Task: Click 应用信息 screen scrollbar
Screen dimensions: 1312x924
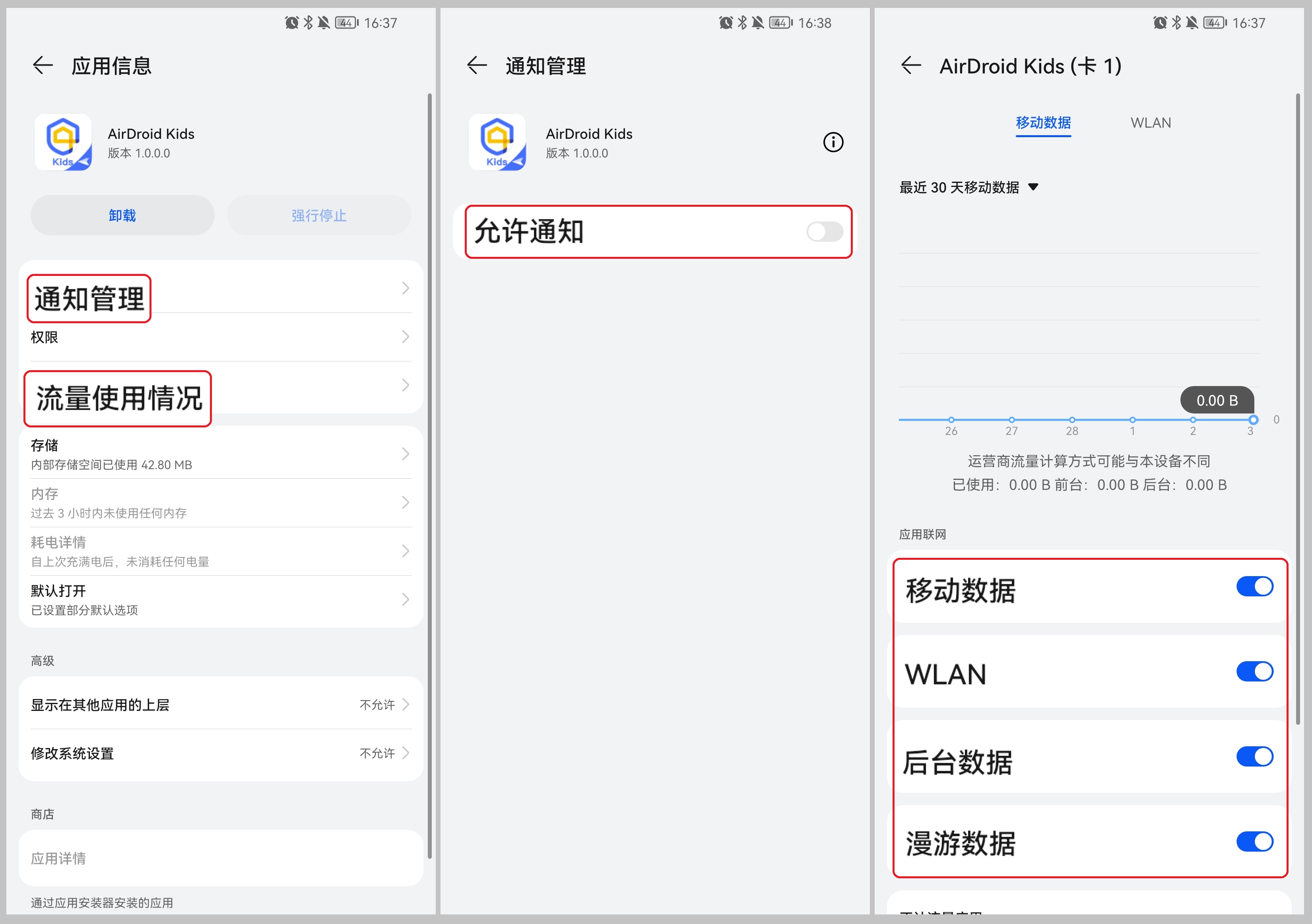Action: tap(429, 476)
